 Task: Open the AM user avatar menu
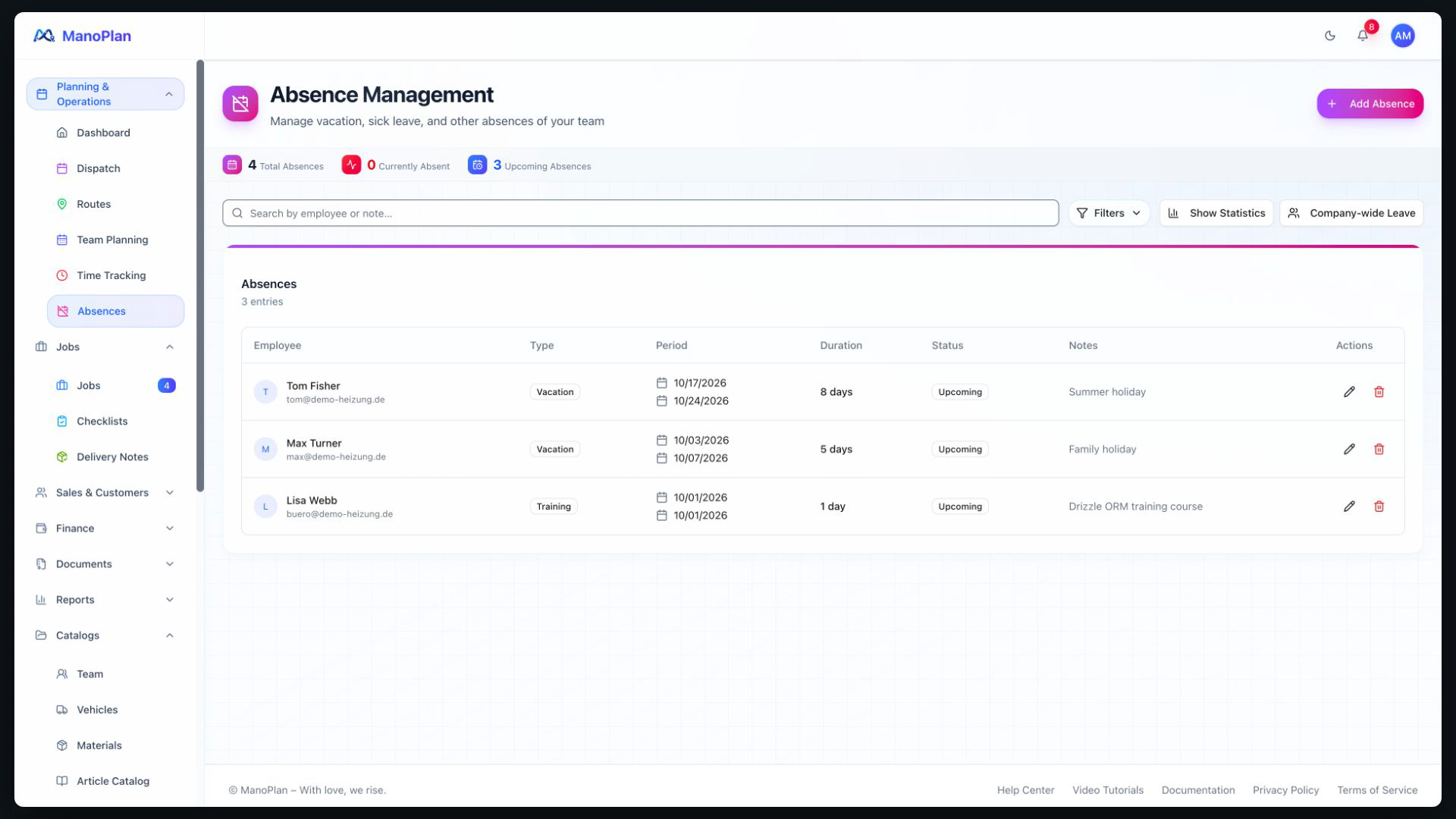click(1403, 36)
